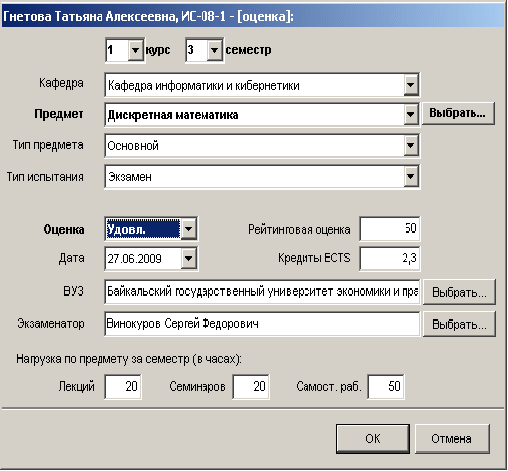Expand the Оценка dropdown arrow
The height and width of the screenshot is (471, 508).
[x=189, y=229]
